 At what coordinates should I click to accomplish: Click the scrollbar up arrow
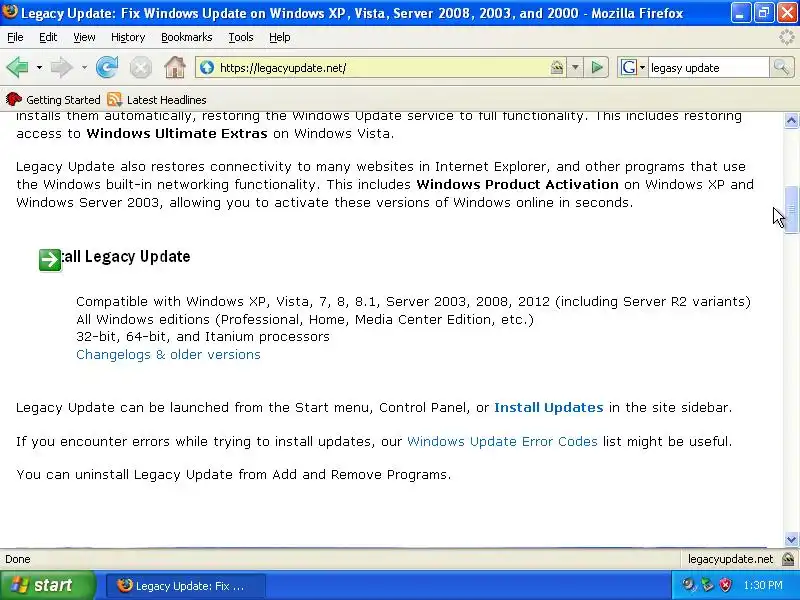coord(791,120)
